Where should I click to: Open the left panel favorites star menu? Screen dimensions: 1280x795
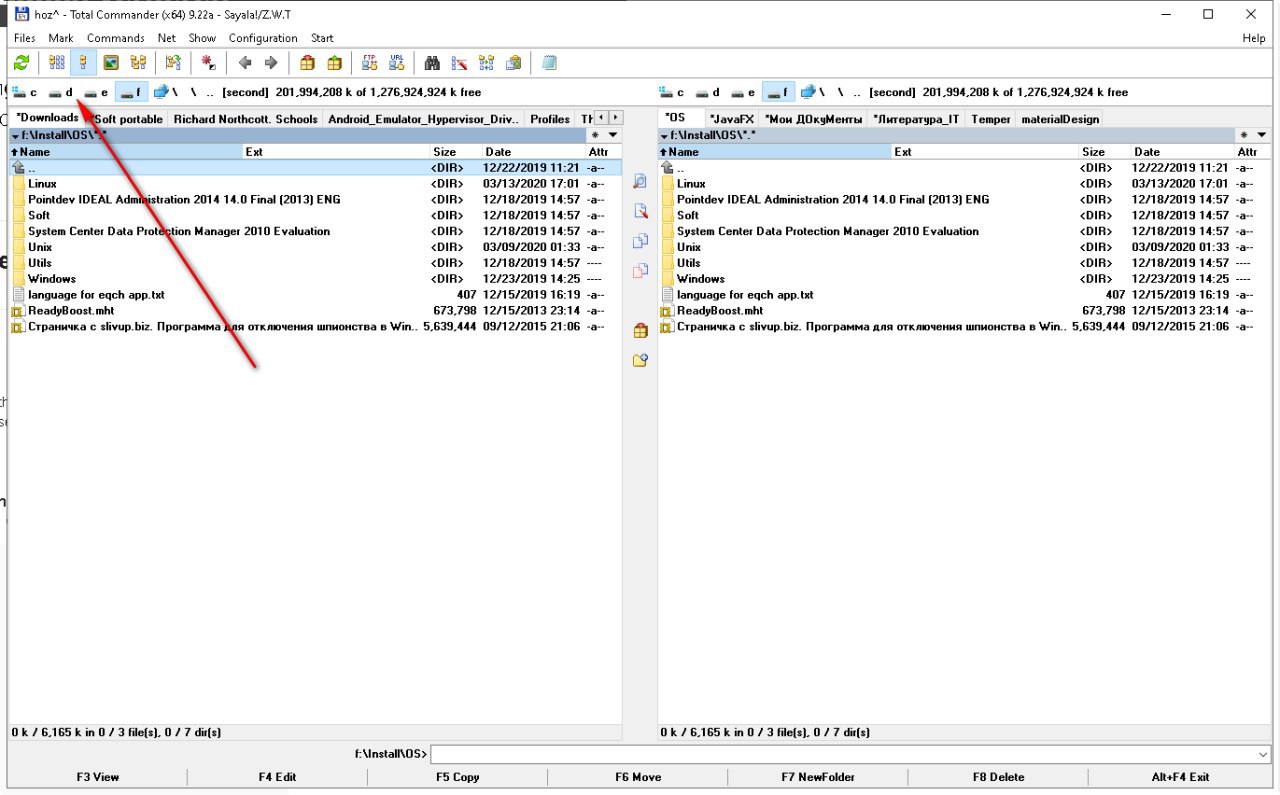(595, 135)
